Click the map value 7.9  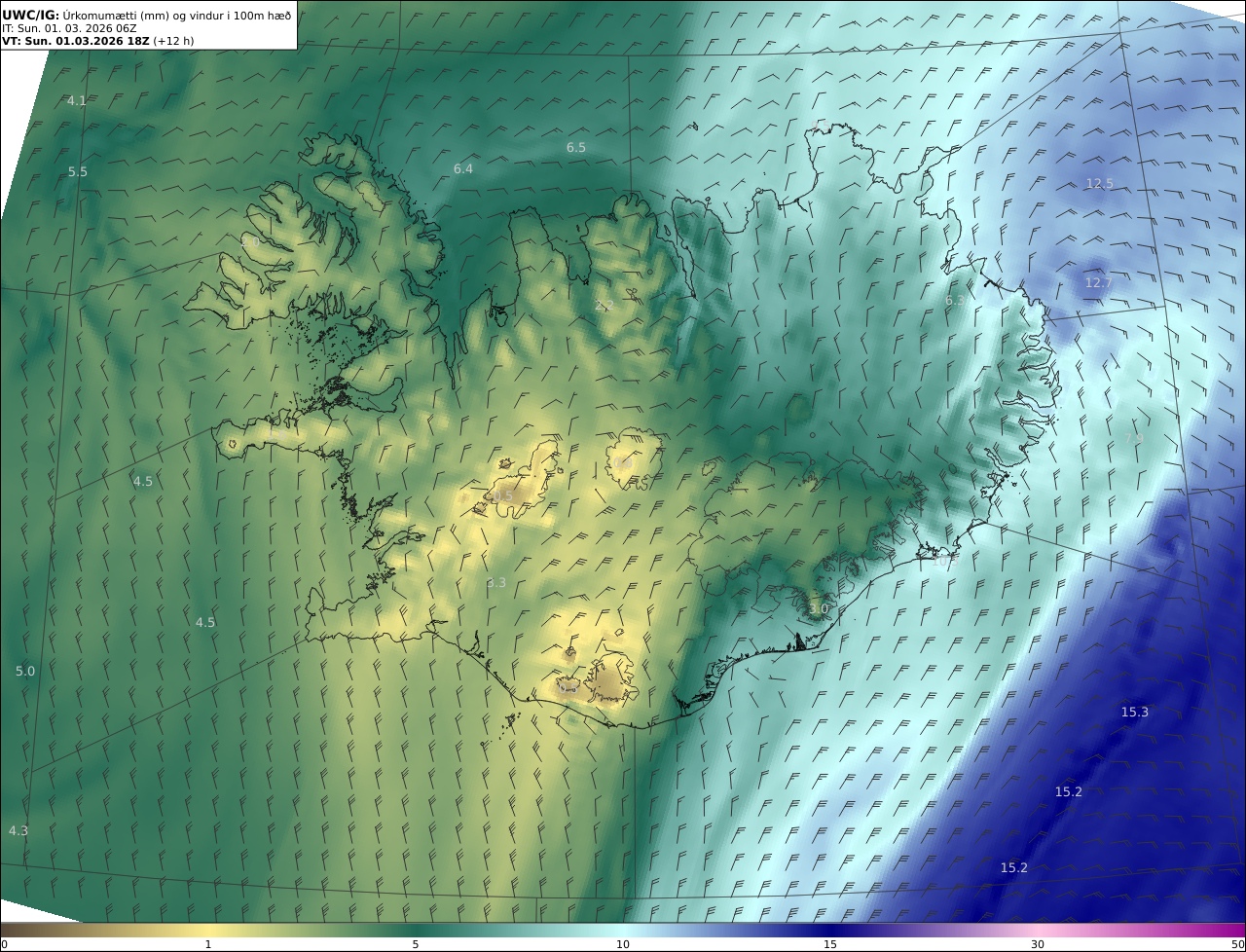1134,438
